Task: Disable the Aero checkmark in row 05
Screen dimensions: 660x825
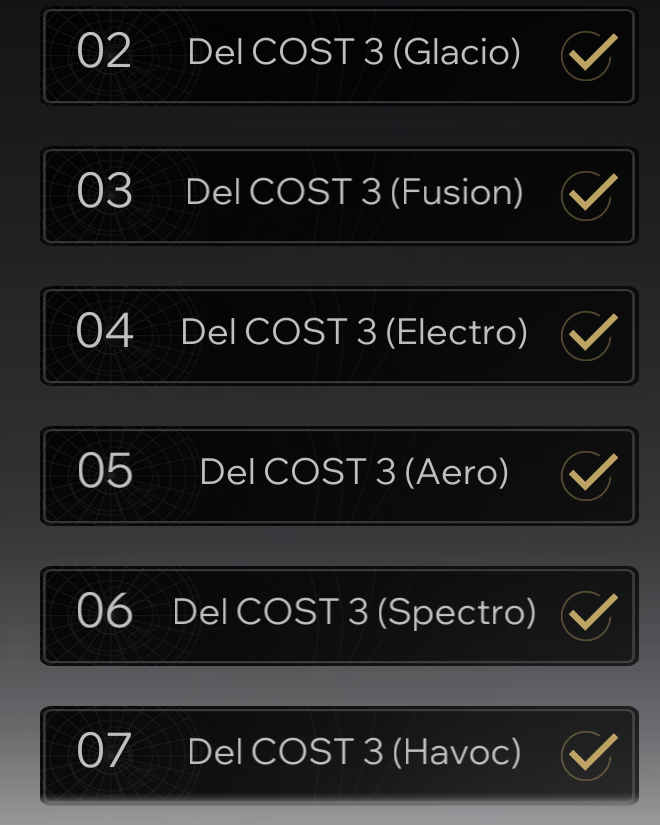Action: [x=589, y=474]
